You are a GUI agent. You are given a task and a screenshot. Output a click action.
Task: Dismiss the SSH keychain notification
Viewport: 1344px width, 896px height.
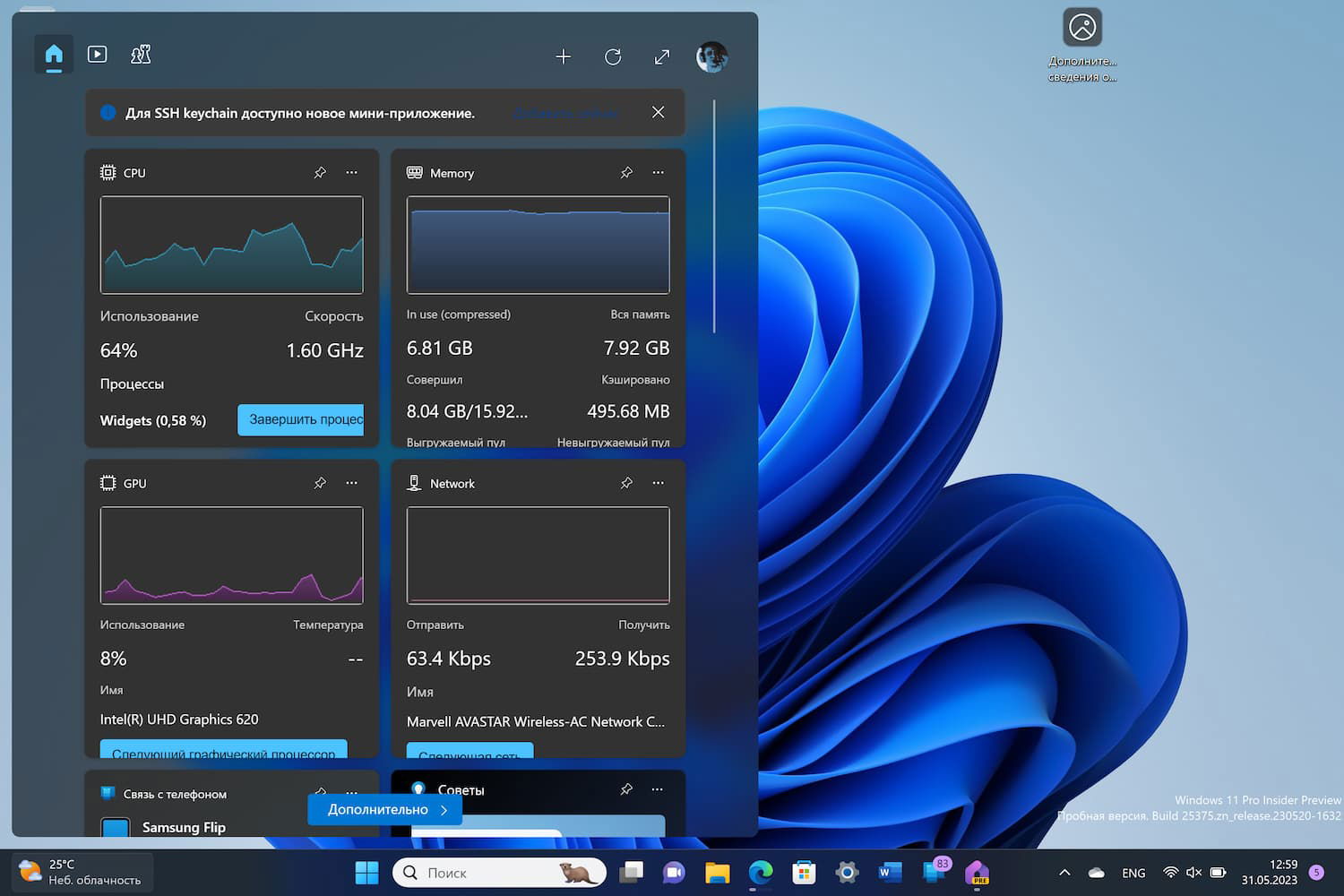pos(658,112)
